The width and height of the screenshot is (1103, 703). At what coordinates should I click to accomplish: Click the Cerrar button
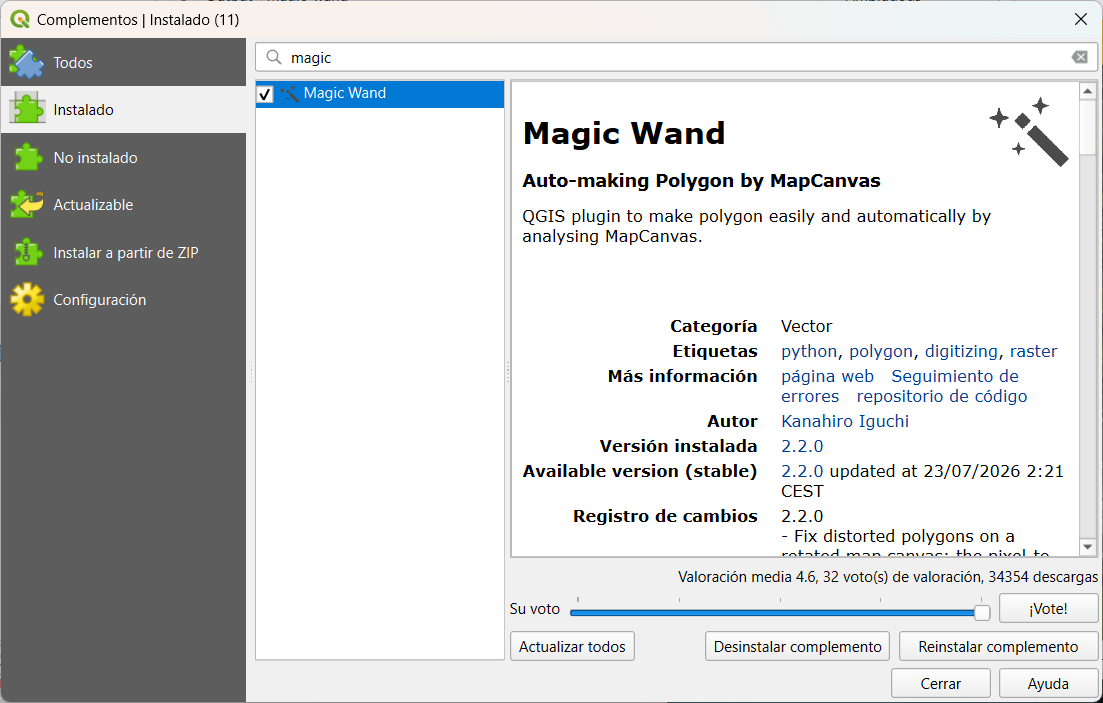(x=941, y=683)
